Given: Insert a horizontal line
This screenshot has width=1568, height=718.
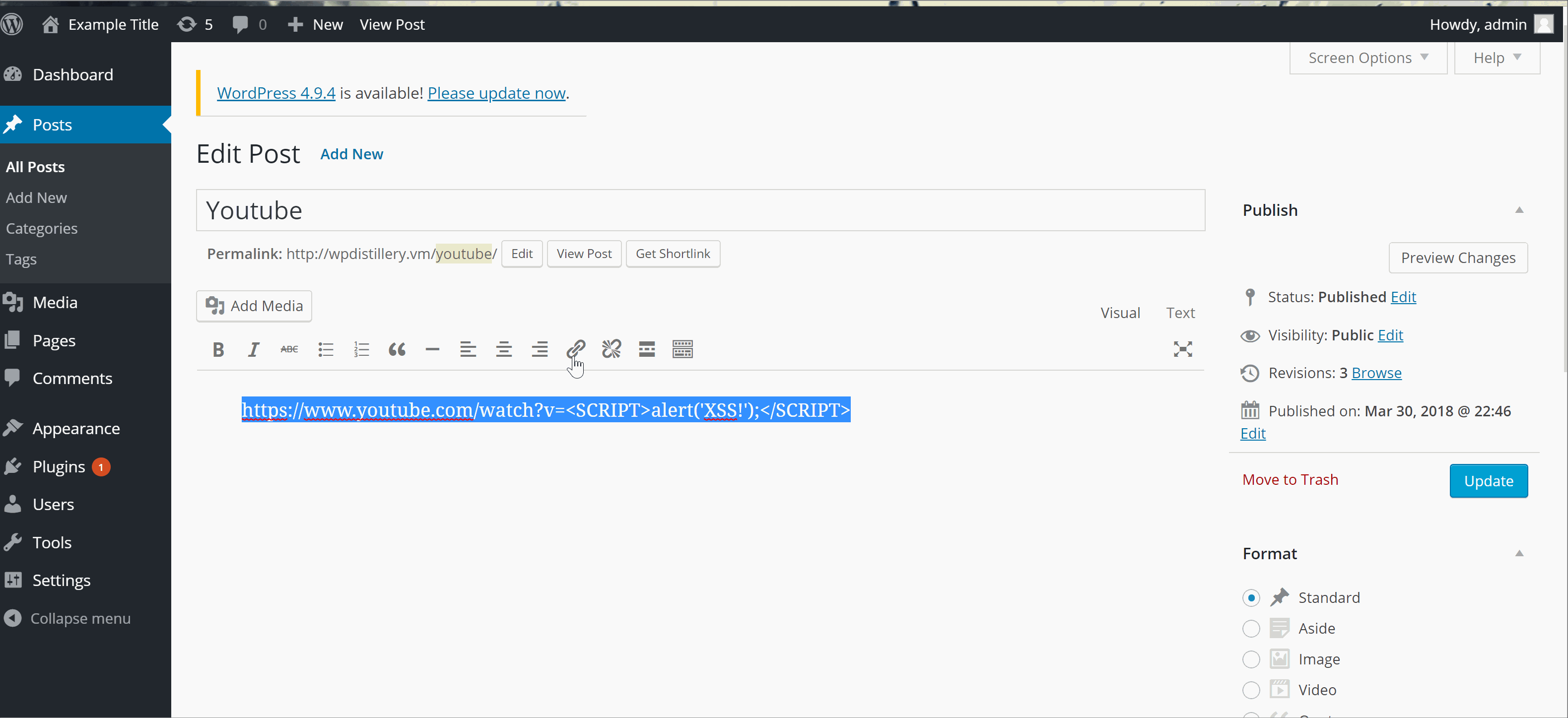Looking at the screenshot, I should (432, 349).
